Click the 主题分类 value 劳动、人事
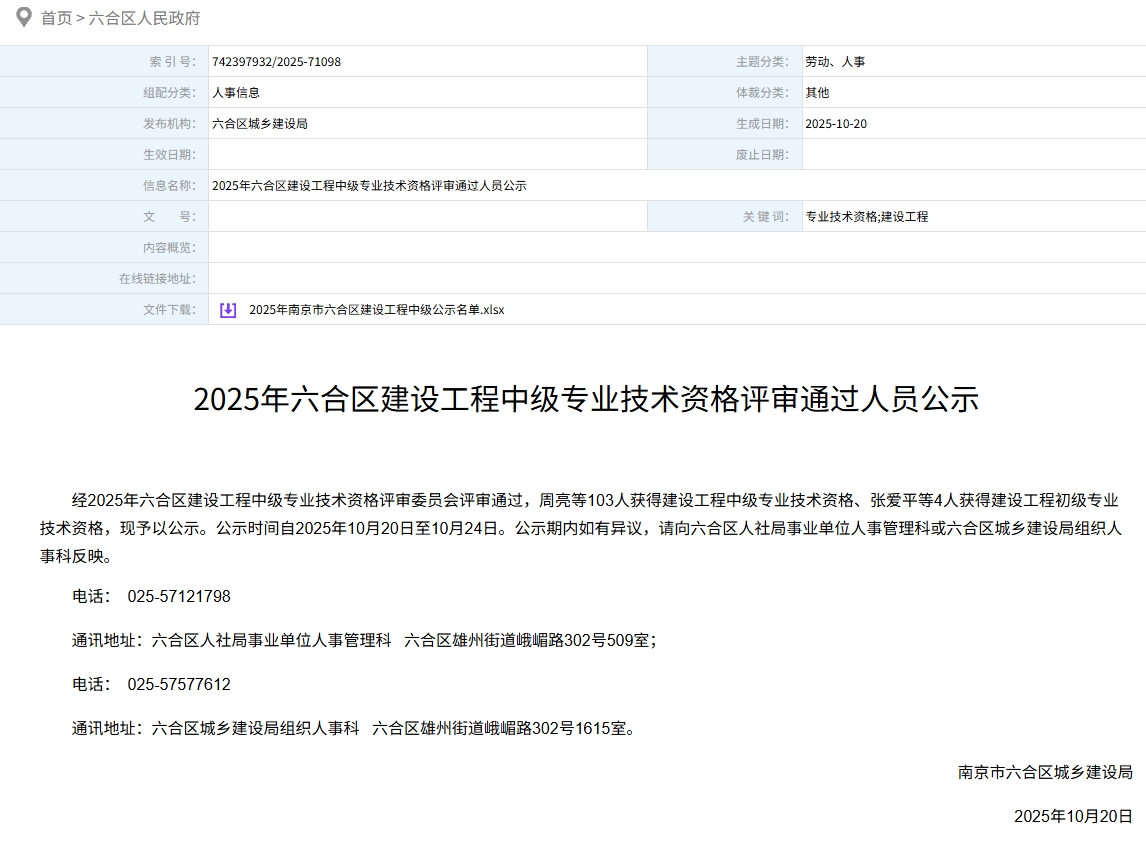 [x=835, y=62]
